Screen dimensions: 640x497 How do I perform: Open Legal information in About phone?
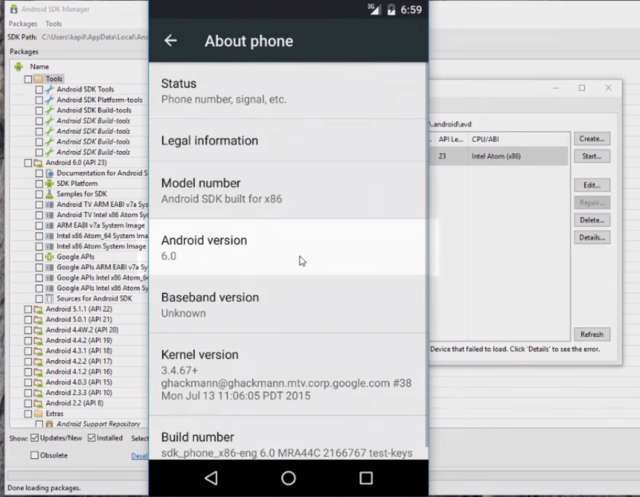click(287, 140)
